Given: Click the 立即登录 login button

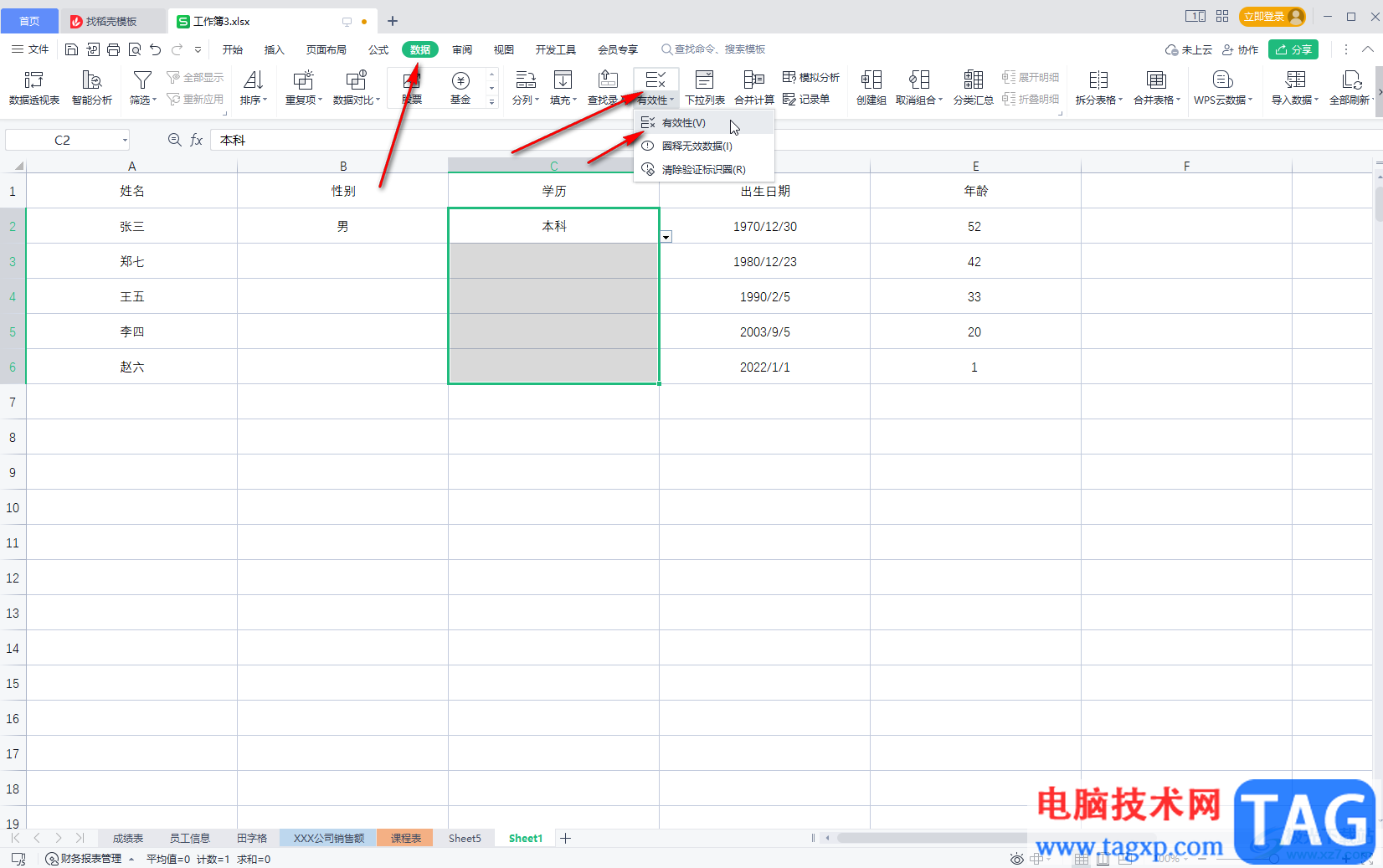Looking at the screenshot, I should tap(1272, 17).
